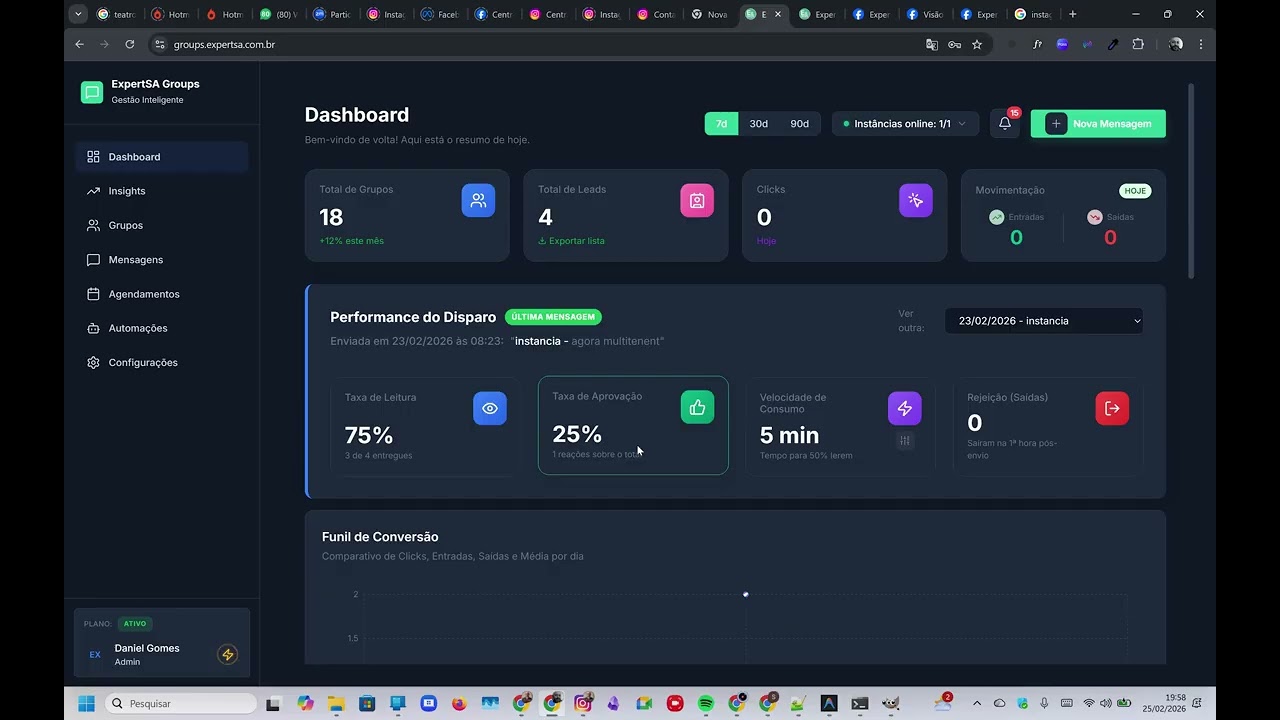Switch to the teatro browser tab

[117, 15]
